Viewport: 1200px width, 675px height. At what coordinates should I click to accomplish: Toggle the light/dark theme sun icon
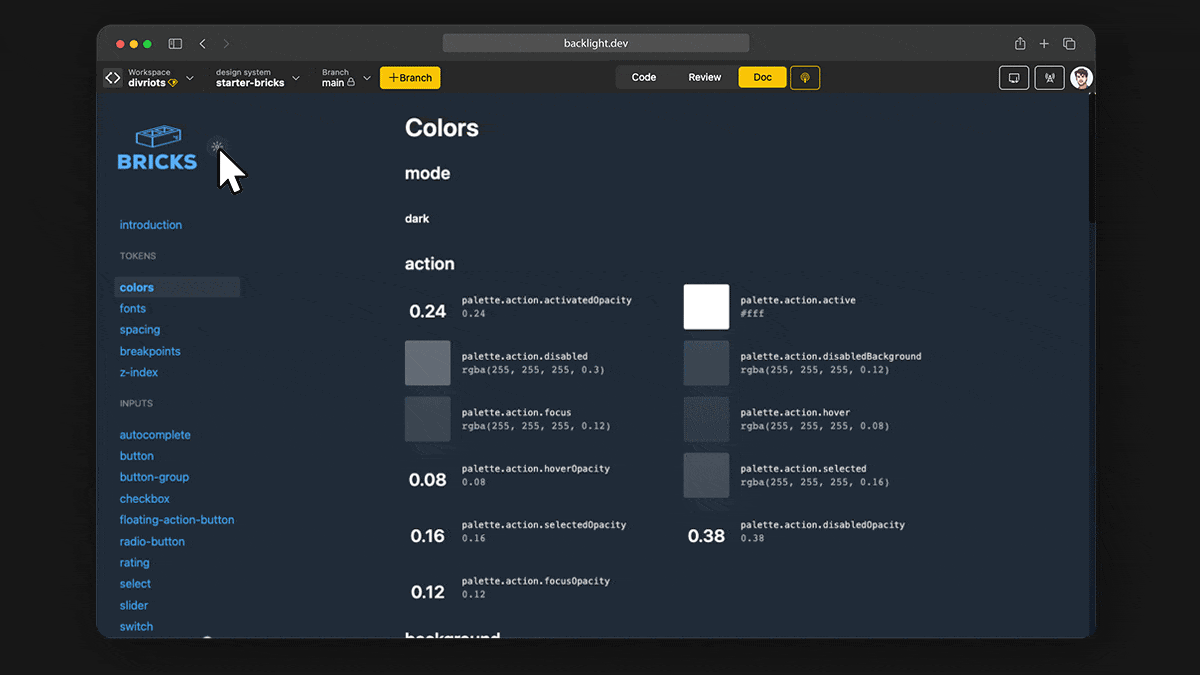pyautogui.click(x=217, y=147)
